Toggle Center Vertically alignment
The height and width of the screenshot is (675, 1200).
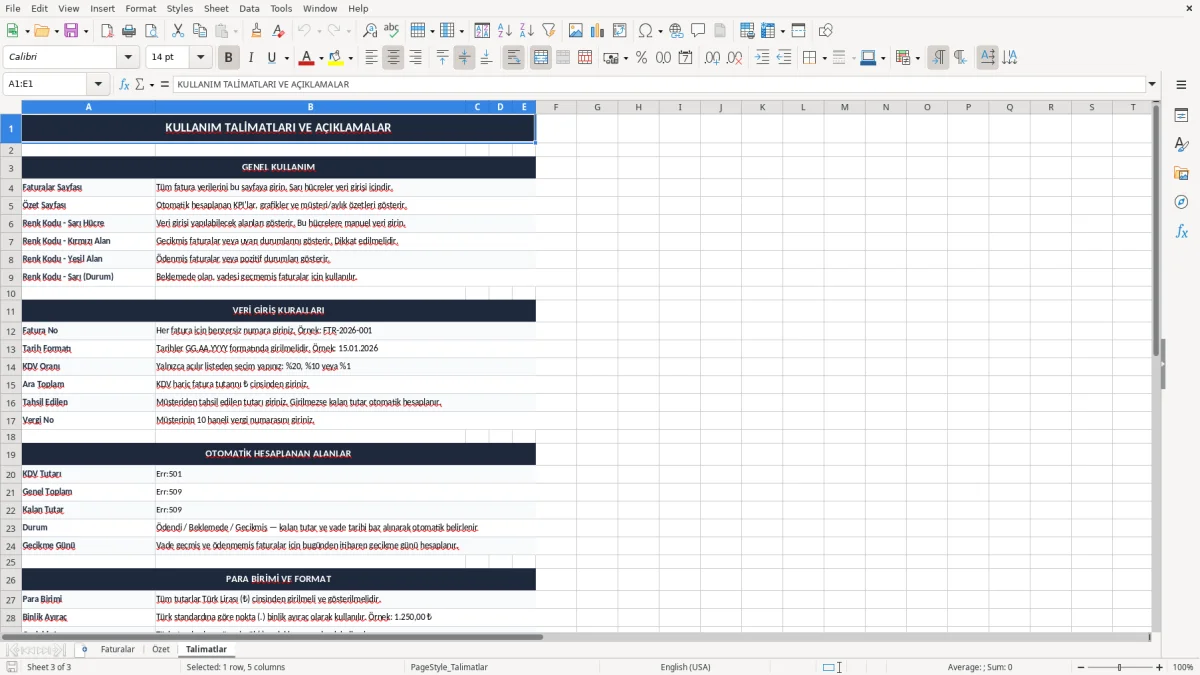tap(464, 58)
